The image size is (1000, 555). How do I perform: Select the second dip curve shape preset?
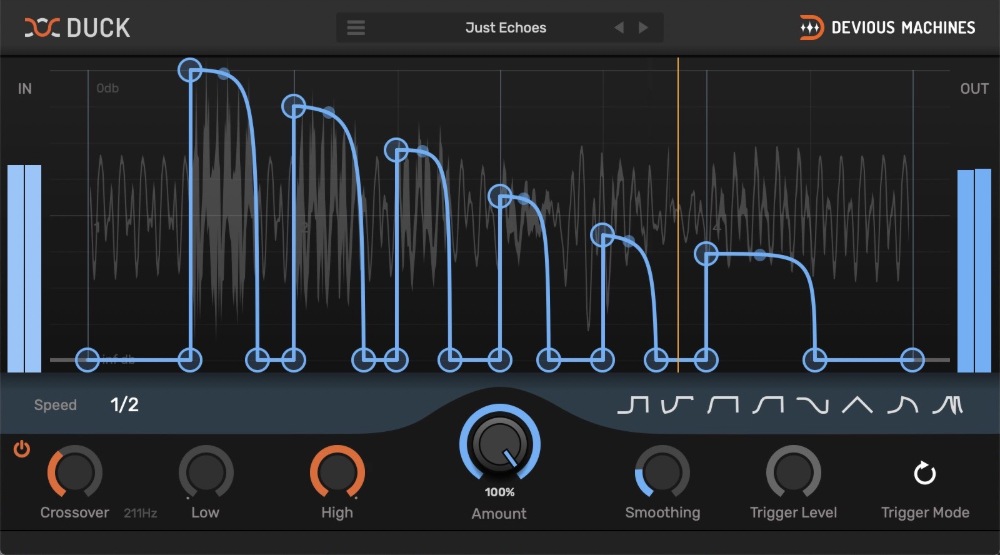(x=677, y=404)
